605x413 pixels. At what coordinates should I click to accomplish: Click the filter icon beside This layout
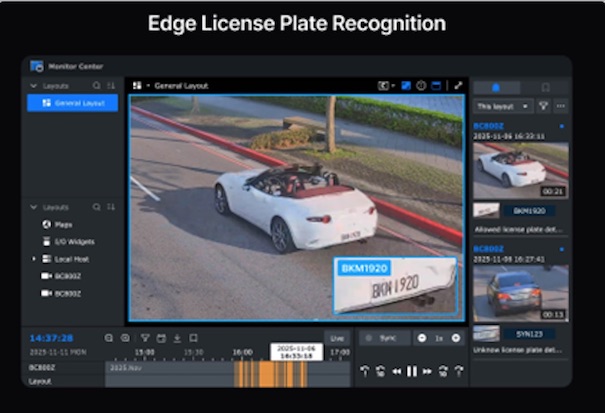[x=544, y=105]
